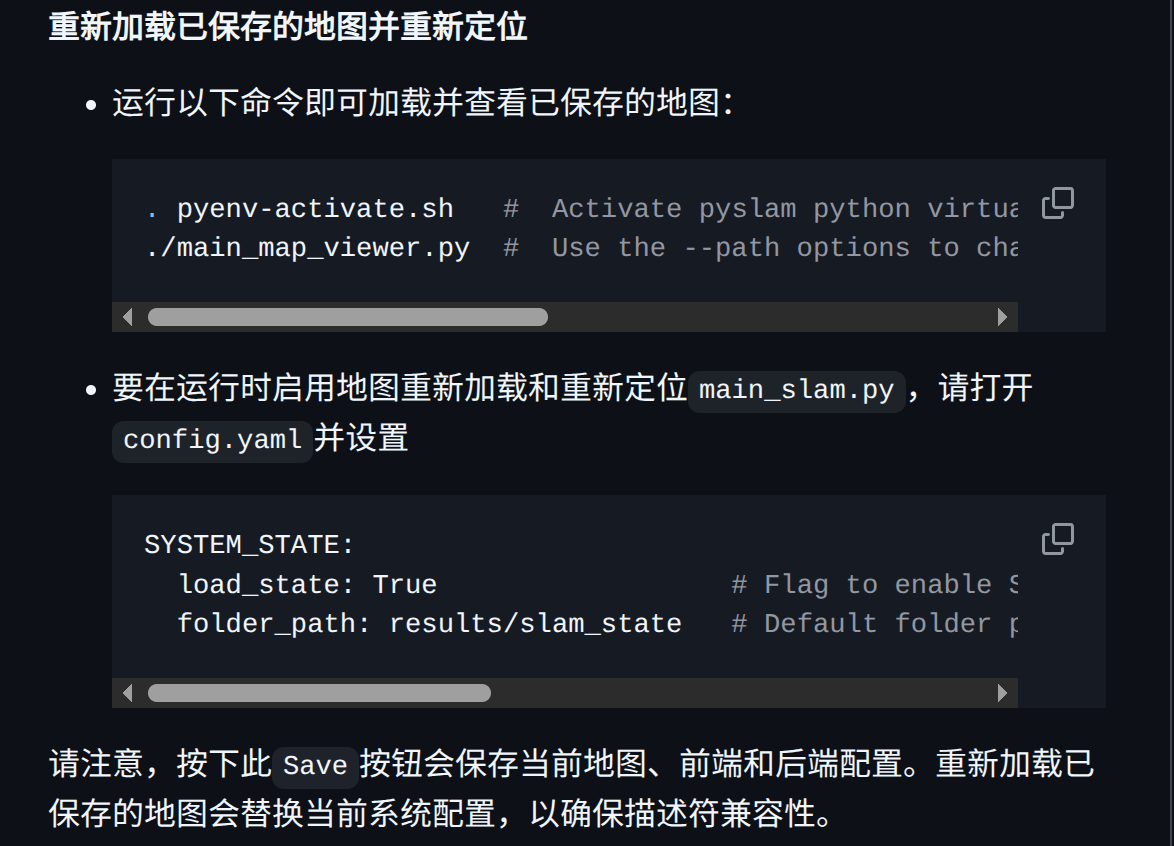The width and height of the screenshot is (1174, 846).
Task: Click the SYSTEM_STATE: line in yaml block
Action: [249, 544]
